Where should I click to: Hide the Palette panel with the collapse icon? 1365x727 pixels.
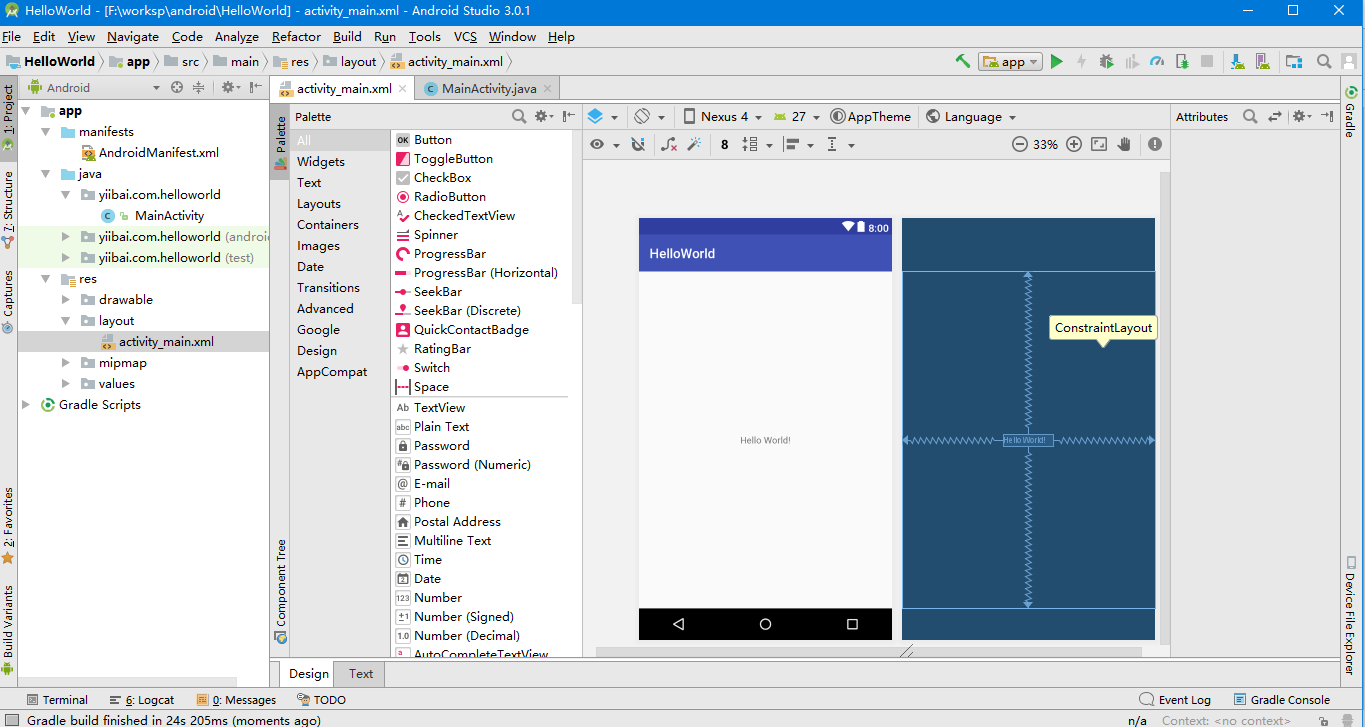tap(569, 116)
